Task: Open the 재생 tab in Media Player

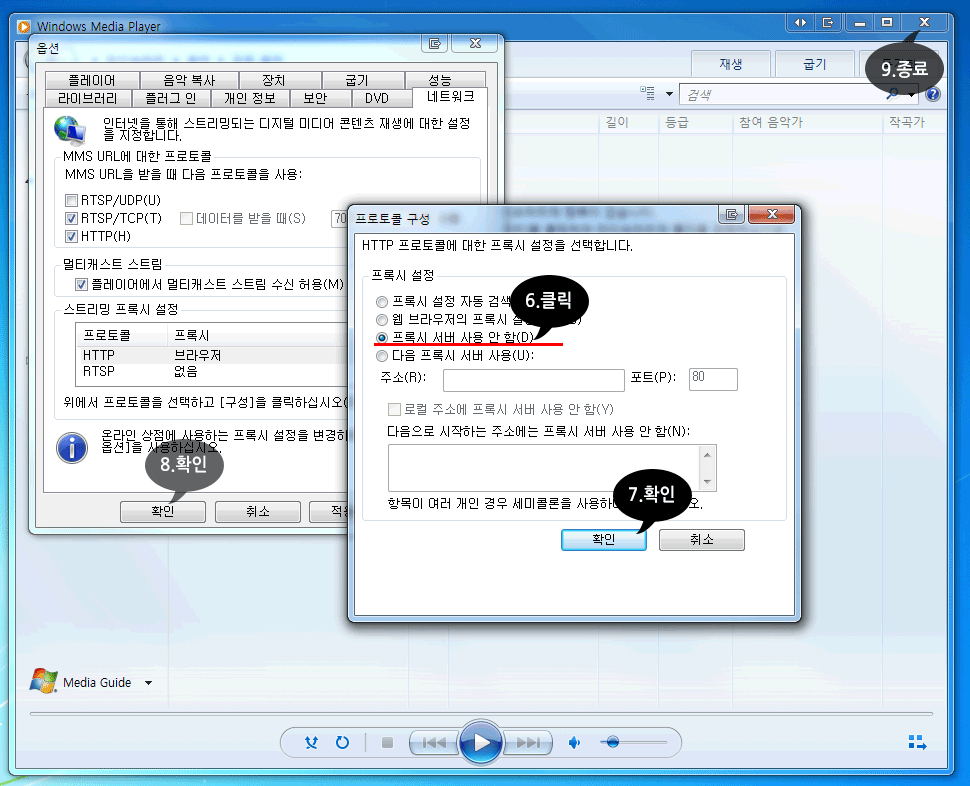Action: click(x=731, y=64)
